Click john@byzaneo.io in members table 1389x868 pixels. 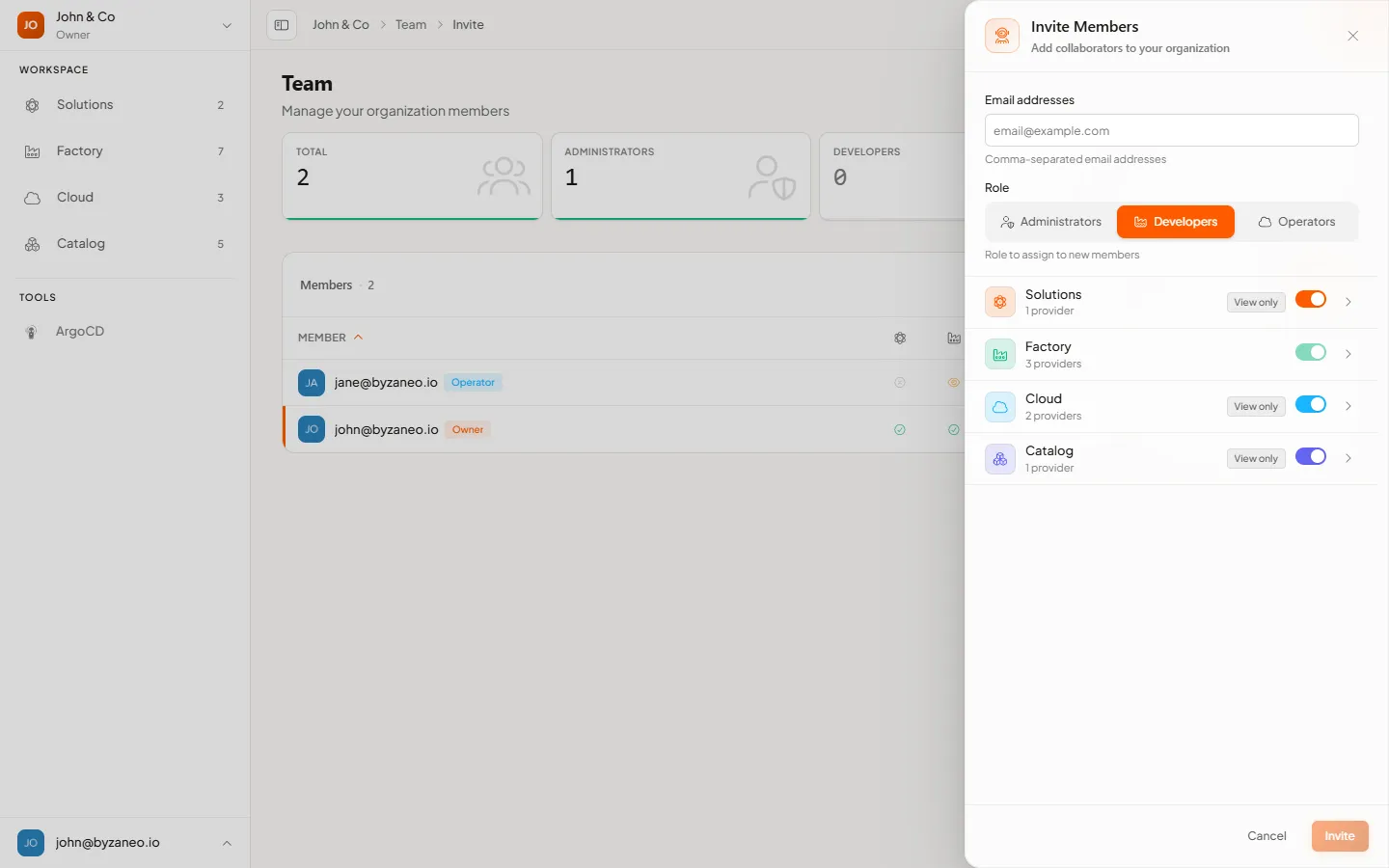coord(386,430)
